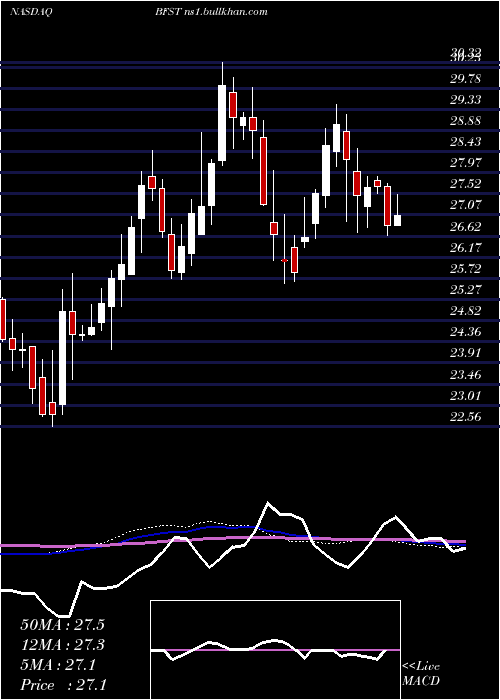Click the 29.33 price axis label

[466, 100]
